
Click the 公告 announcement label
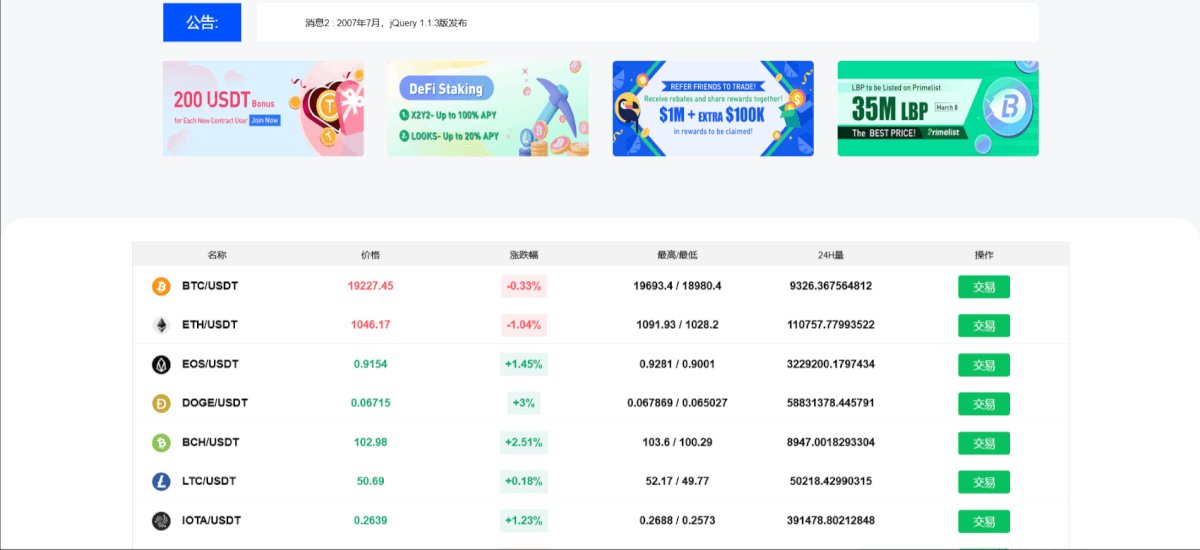202,22
